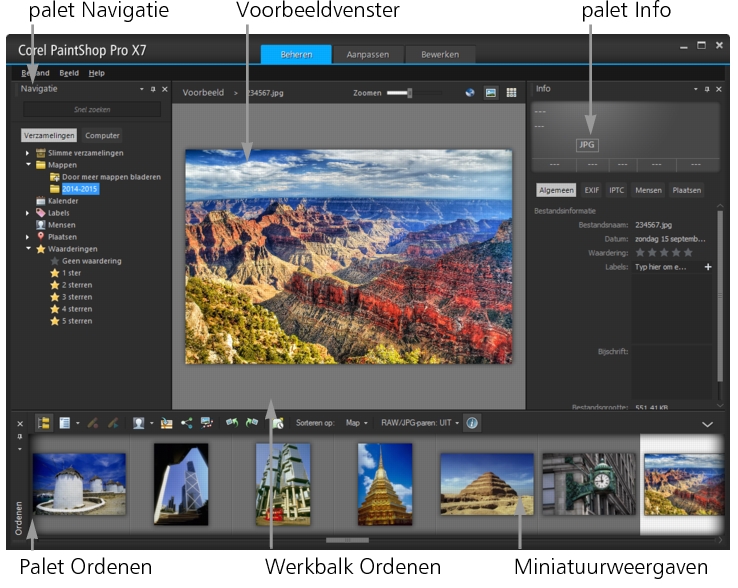
Task: Open the Navigatie palette options arrow
Action: 142,89
